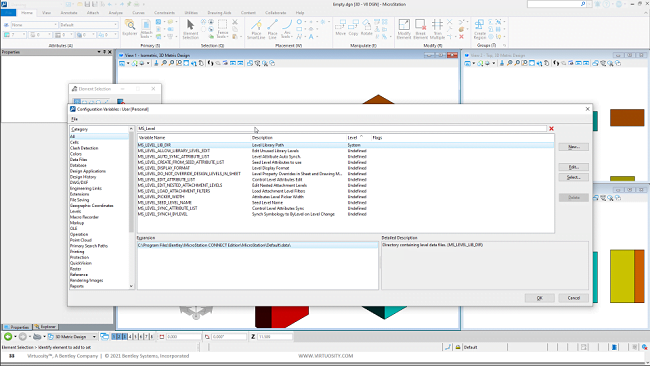650x366 pixels.
Task: Select the Levels category in list
Action: (x=75, y=211)
